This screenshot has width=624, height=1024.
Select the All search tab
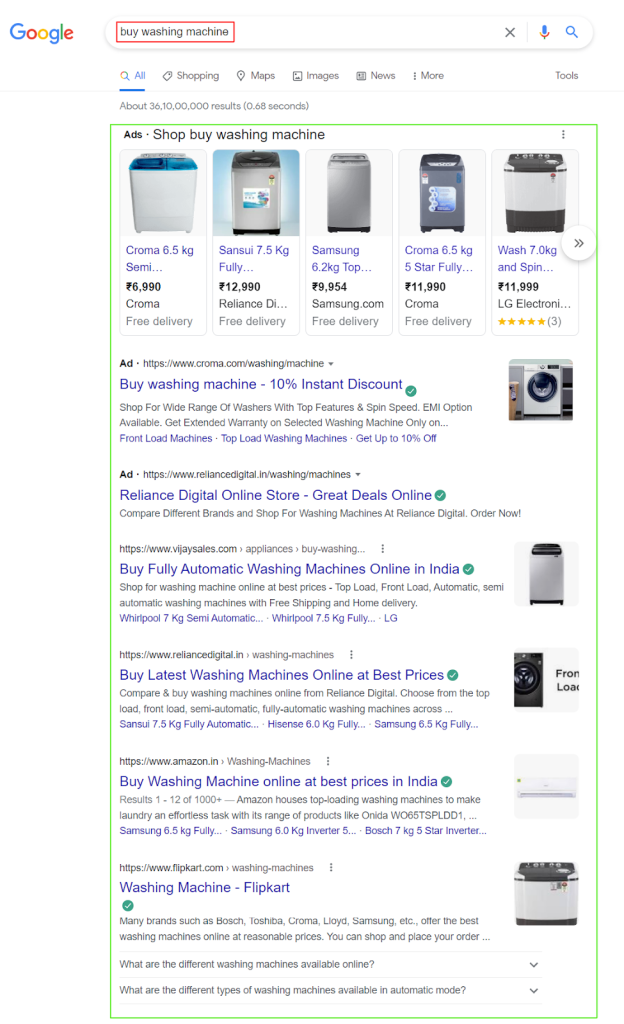pos(133,76)
